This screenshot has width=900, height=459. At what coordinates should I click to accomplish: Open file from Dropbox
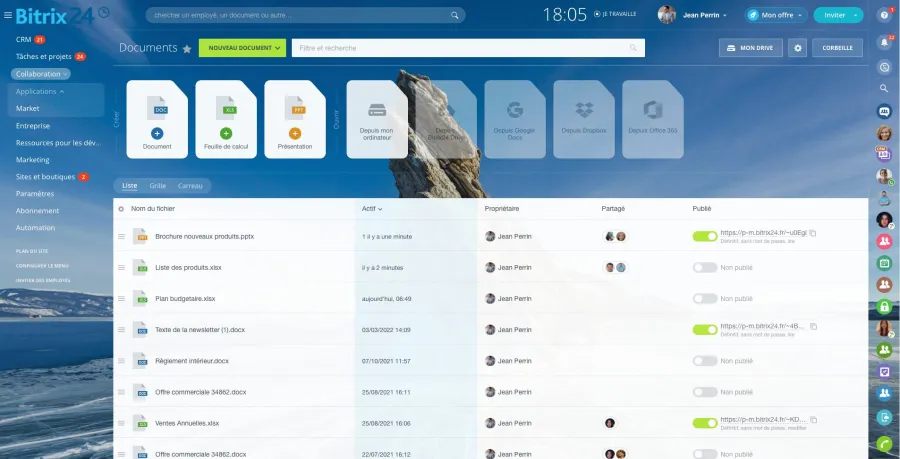coord(584,119)
